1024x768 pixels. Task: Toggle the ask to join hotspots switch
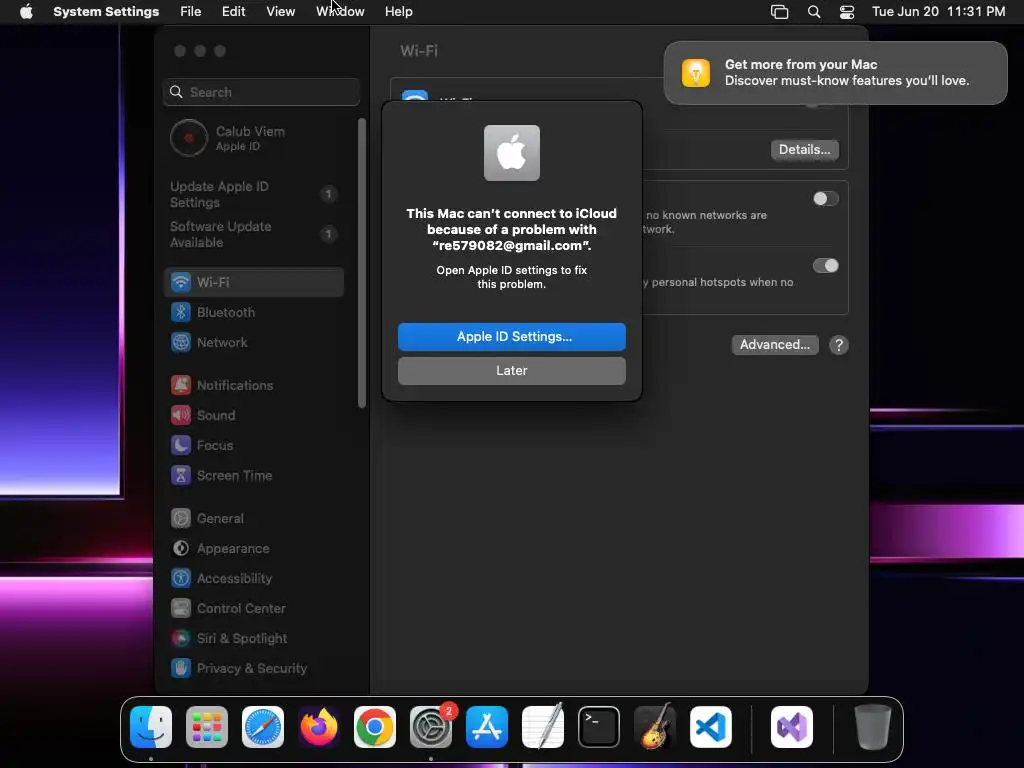(825, 266)
